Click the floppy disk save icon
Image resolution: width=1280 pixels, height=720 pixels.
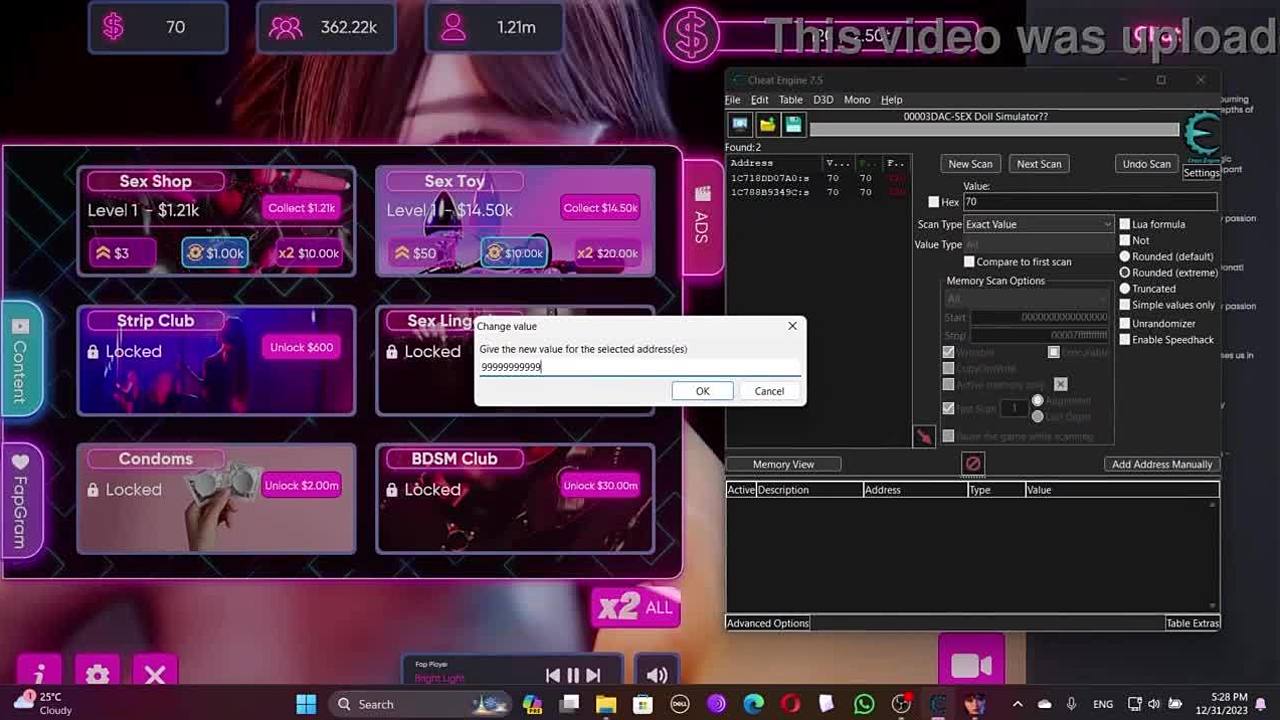(793, 124)
